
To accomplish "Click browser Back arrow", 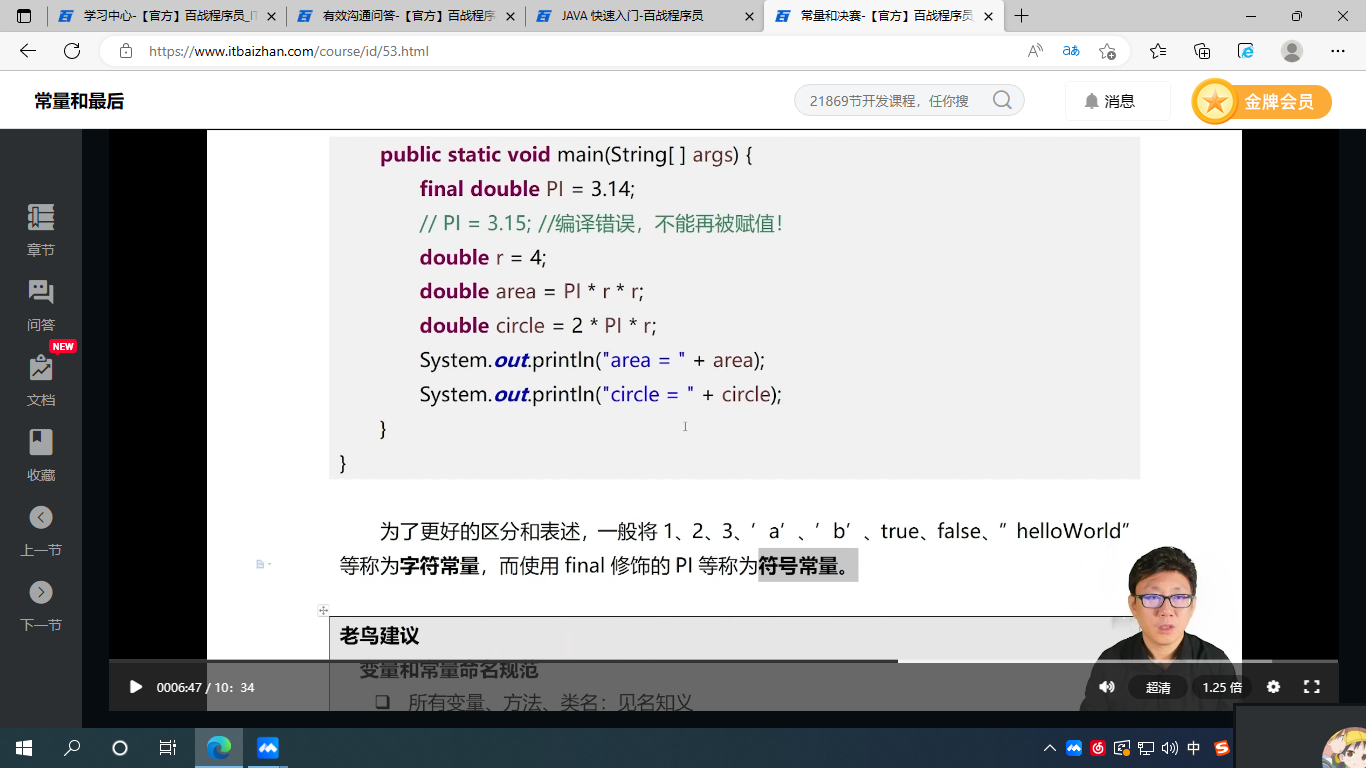I will (28, 51).
